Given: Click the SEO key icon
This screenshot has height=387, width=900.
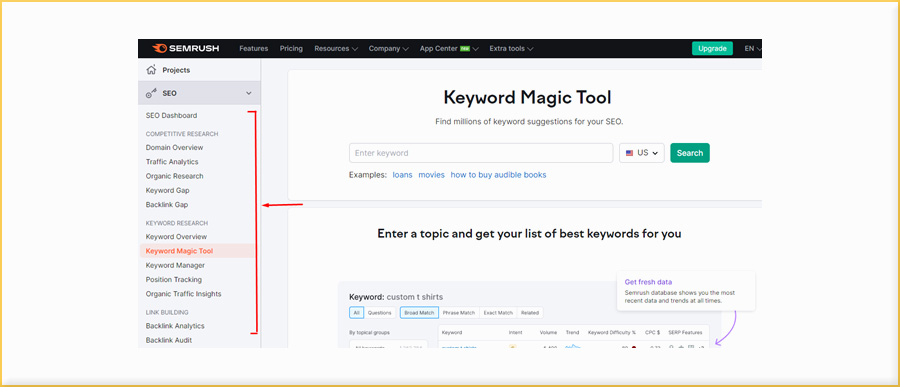Looking at the screenshot, I should click(151, 93).
